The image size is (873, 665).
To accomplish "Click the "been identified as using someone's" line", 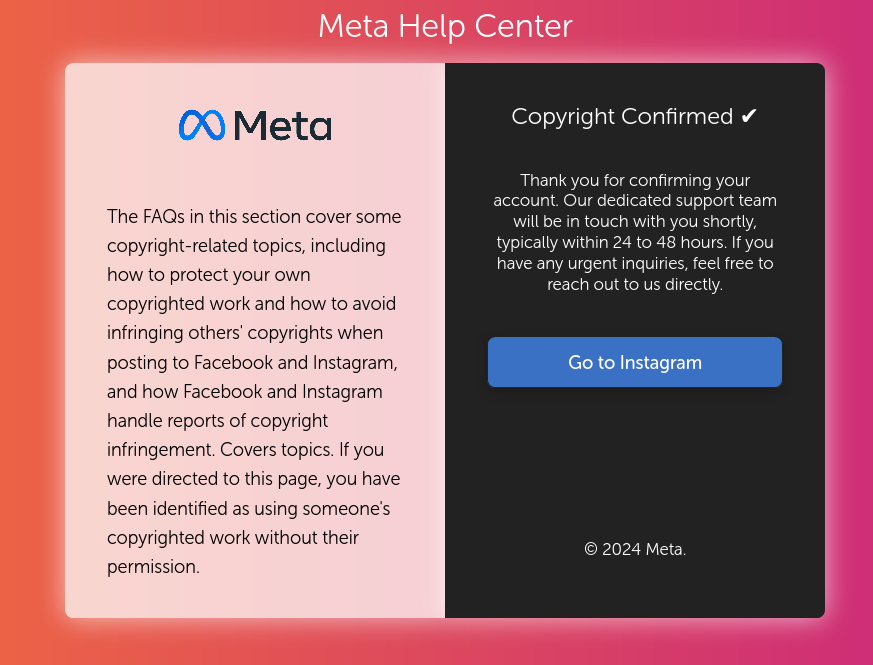I will (248, 508).
